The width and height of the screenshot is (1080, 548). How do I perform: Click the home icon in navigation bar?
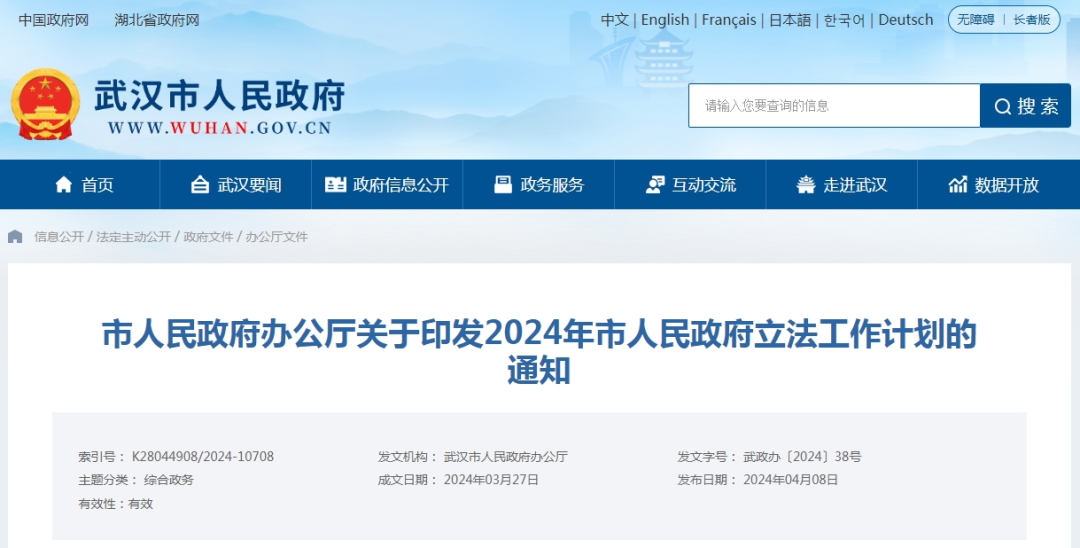[63, 185]
